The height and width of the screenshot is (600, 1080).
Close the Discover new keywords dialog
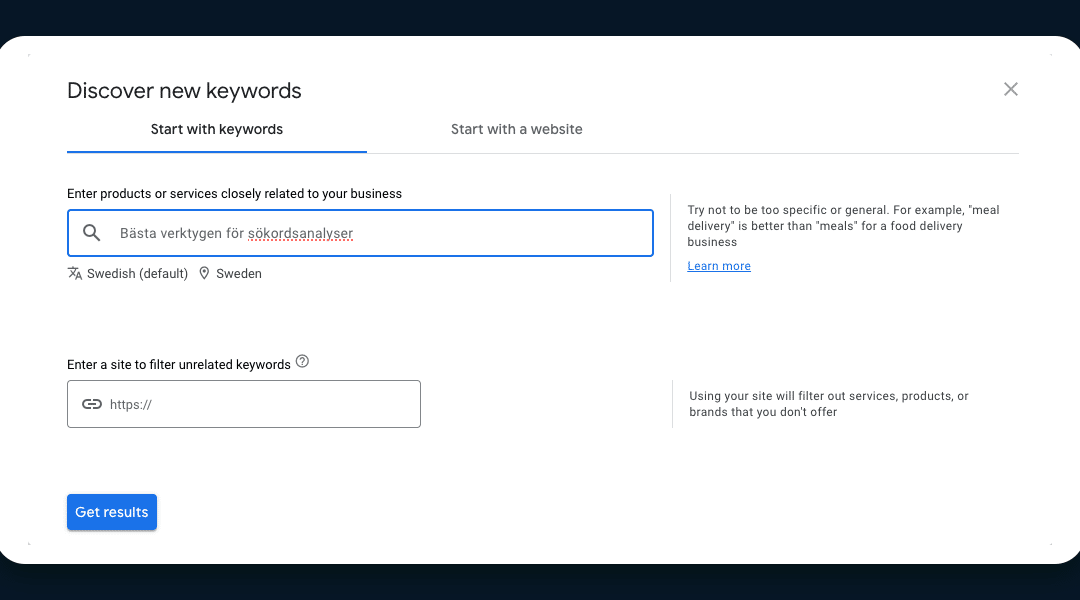(x=1010, y=90)
